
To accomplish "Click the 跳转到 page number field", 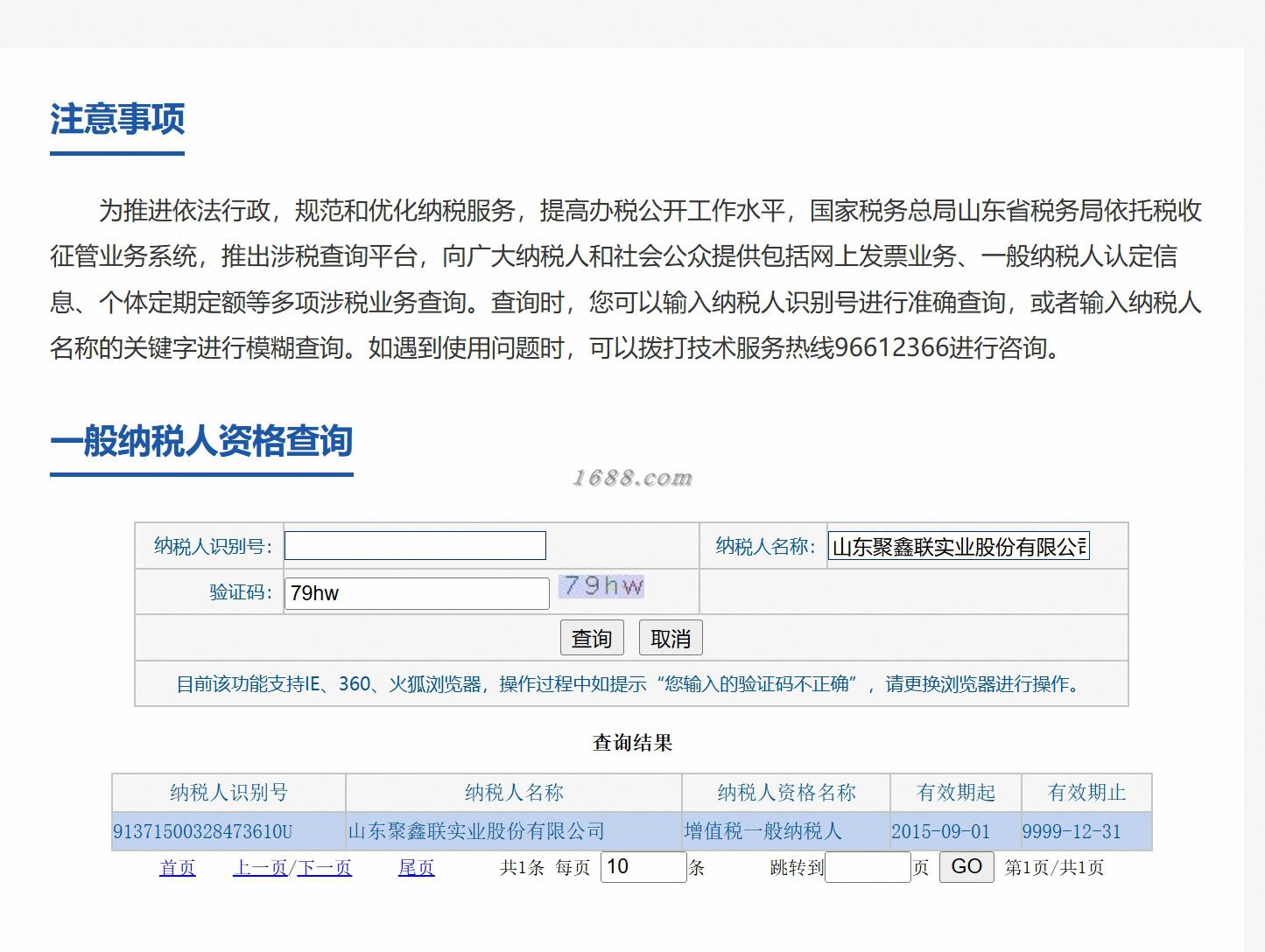I will (868, 866).
